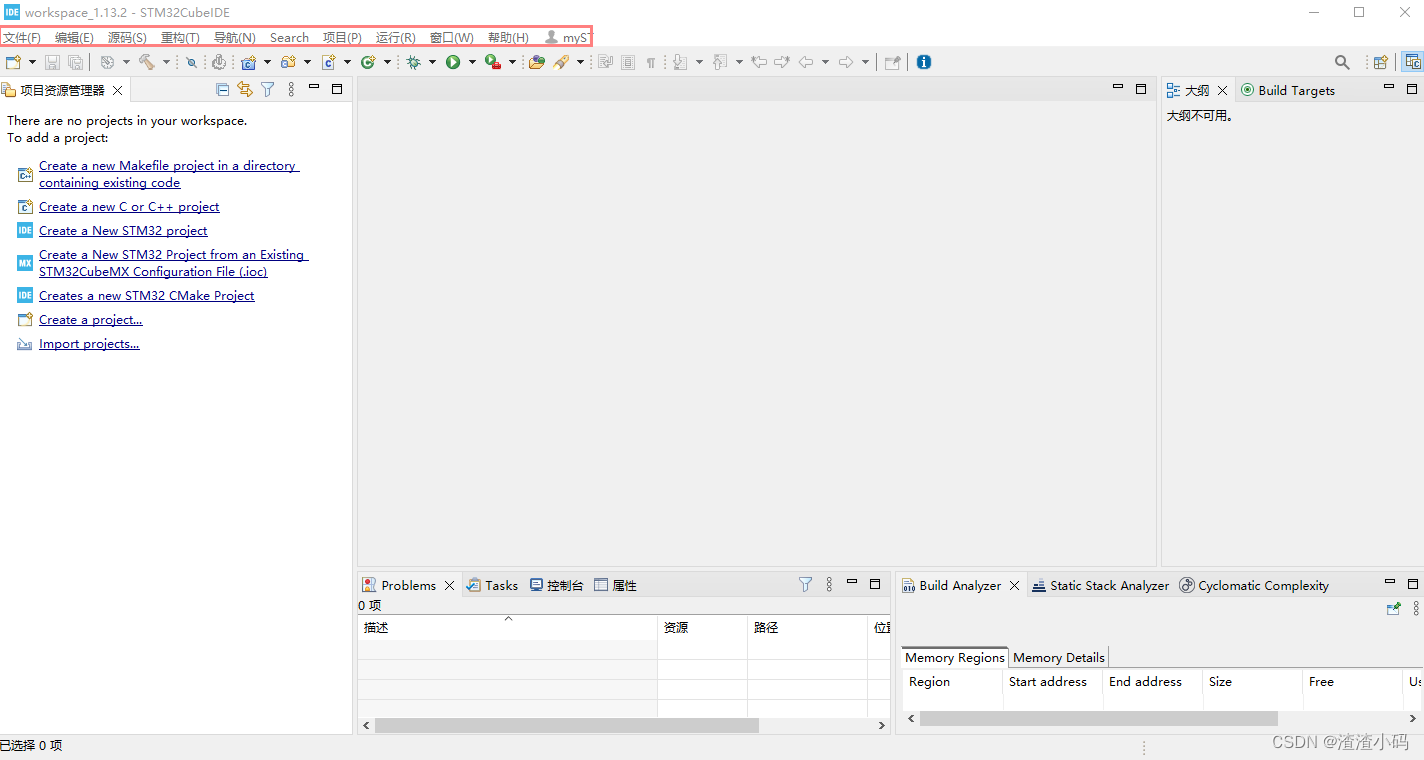
Task: Toggle block selection mode
Action: 628,62
